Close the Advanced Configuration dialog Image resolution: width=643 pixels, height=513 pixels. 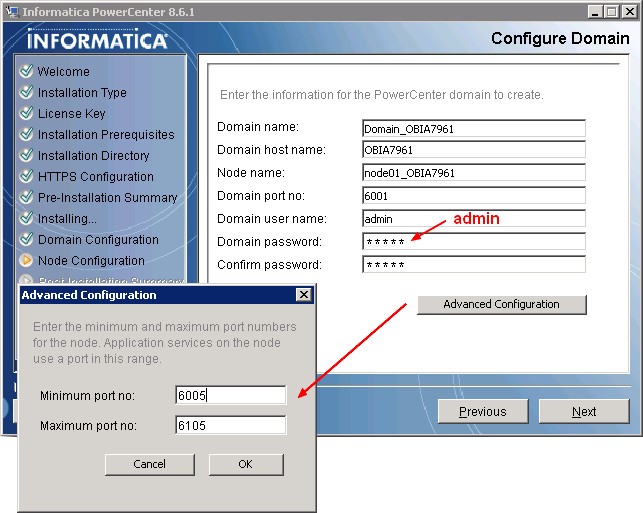304,294
